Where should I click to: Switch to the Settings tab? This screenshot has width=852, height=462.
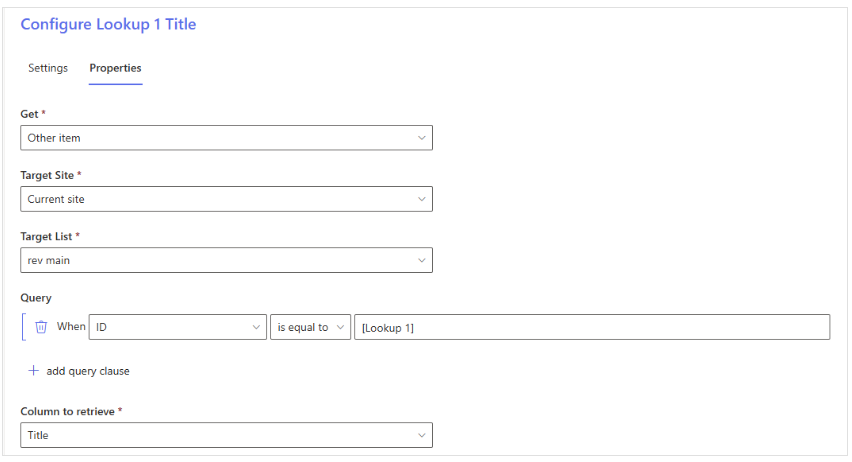(48, 68)
